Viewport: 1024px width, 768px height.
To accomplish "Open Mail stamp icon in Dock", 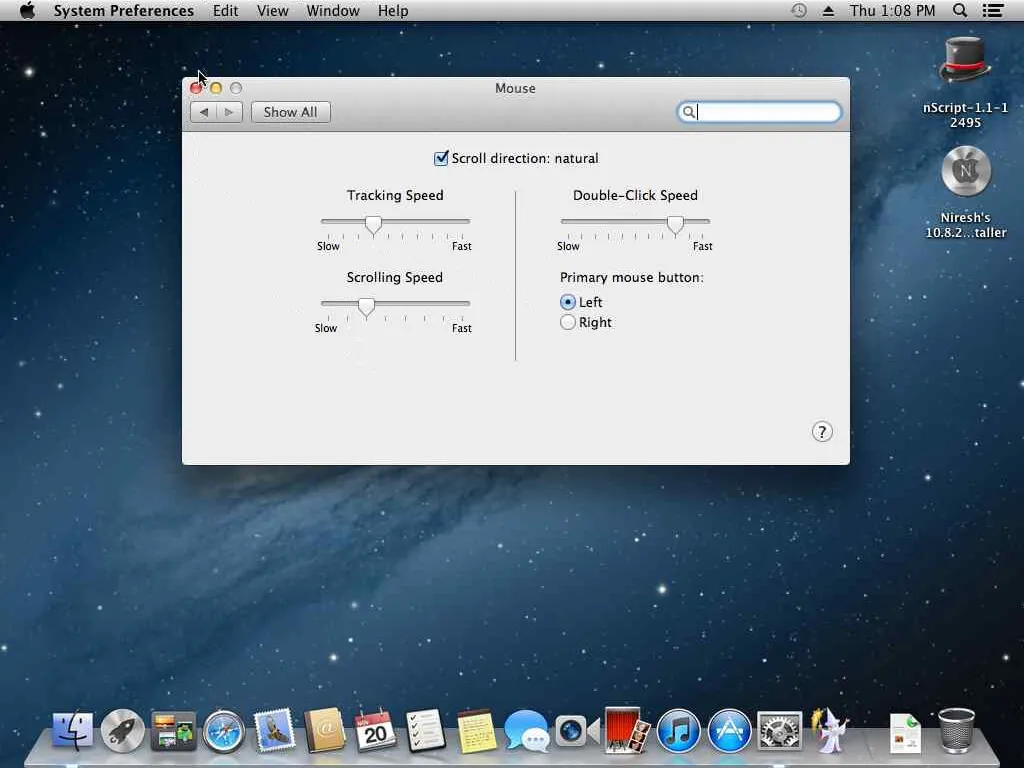I will click(274, 730).
